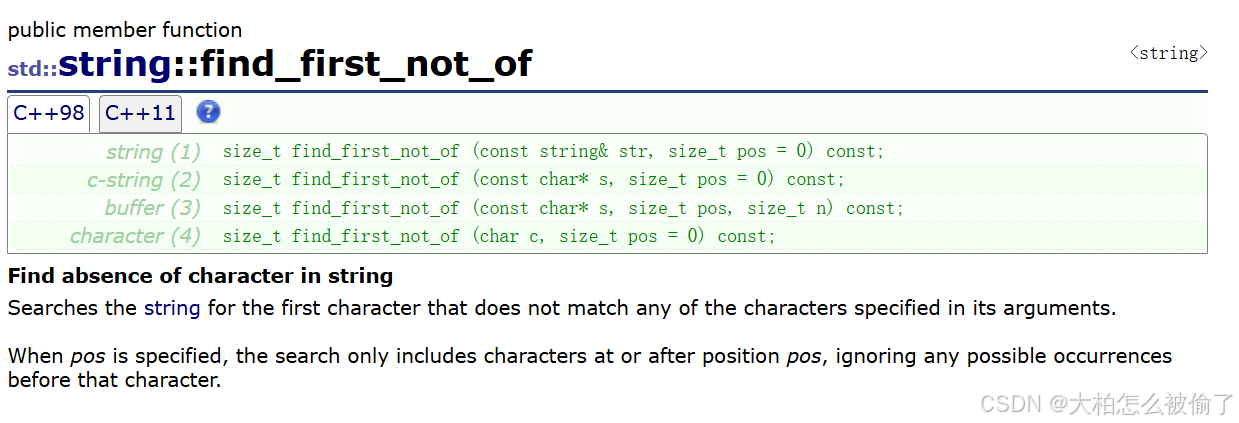Select the string (1) overload label

click(153, 152)
